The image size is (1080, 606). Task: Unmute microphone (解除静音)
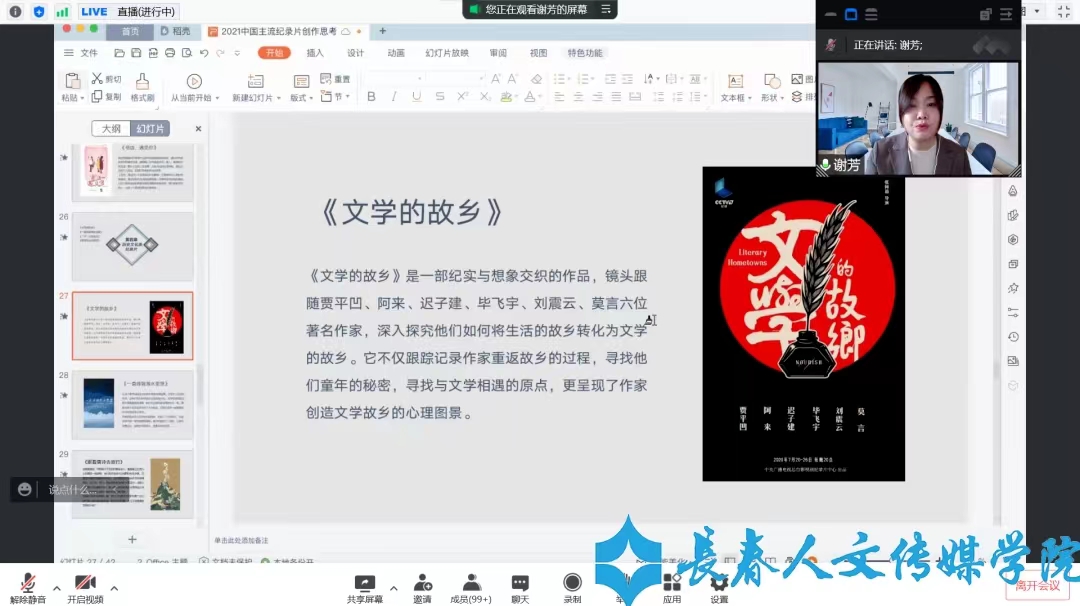[28, 589]
